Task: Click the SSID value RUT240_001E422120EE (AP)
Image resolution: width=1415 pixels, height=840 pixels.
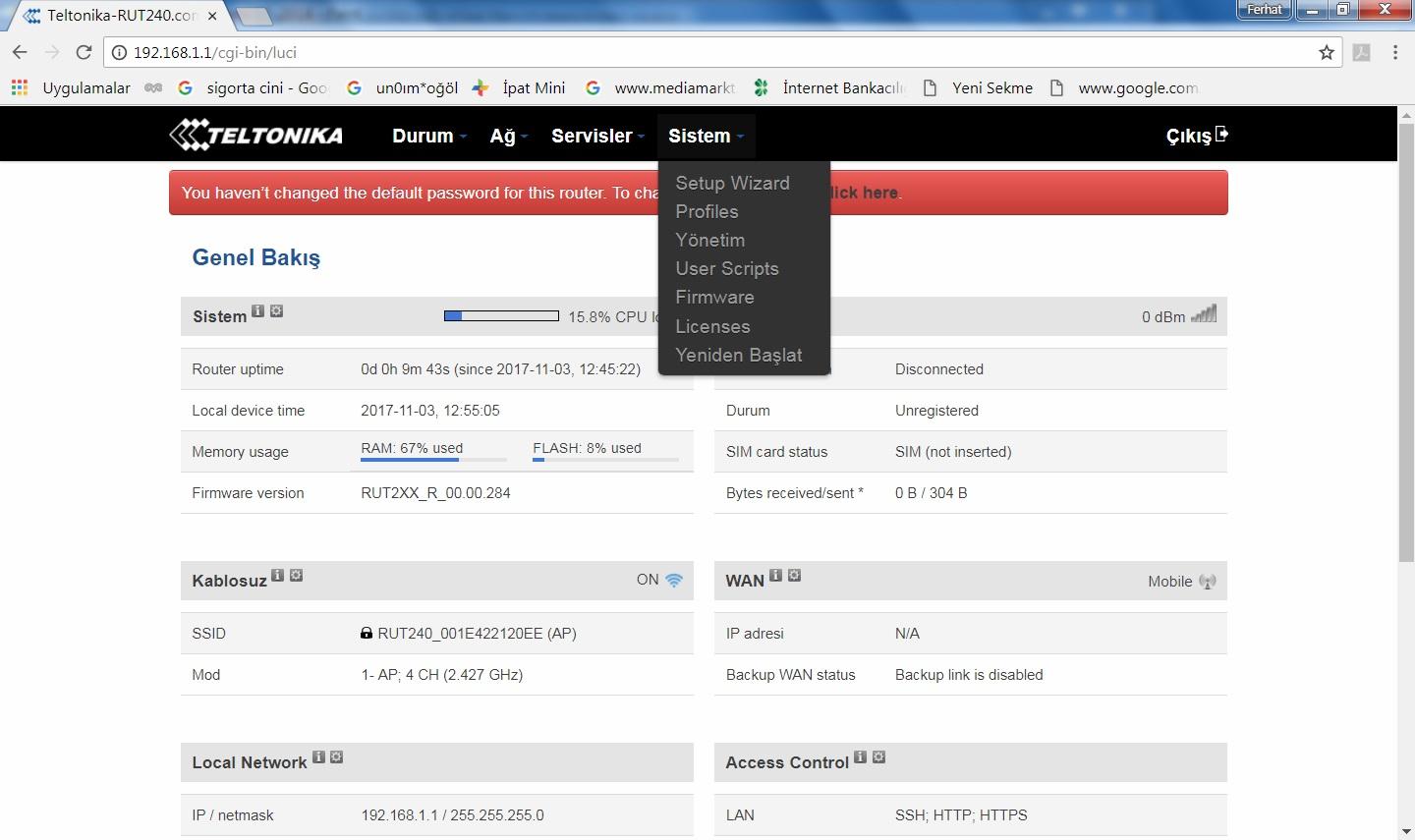Action: [477, 634]
